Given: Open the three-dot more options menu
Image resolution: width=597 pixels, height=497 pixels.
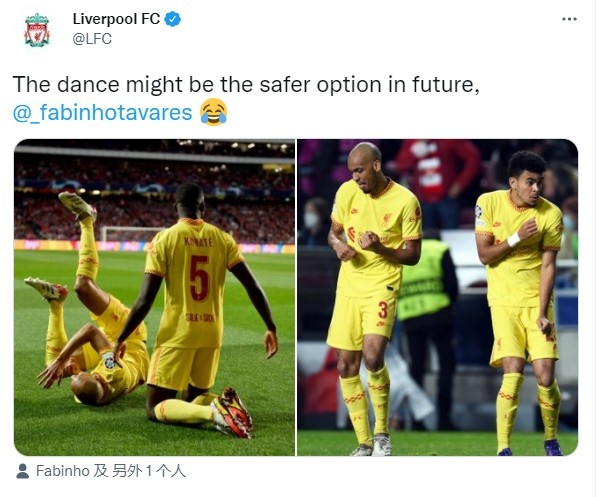Looking at the screenshot, I should (x=569, y=19).
